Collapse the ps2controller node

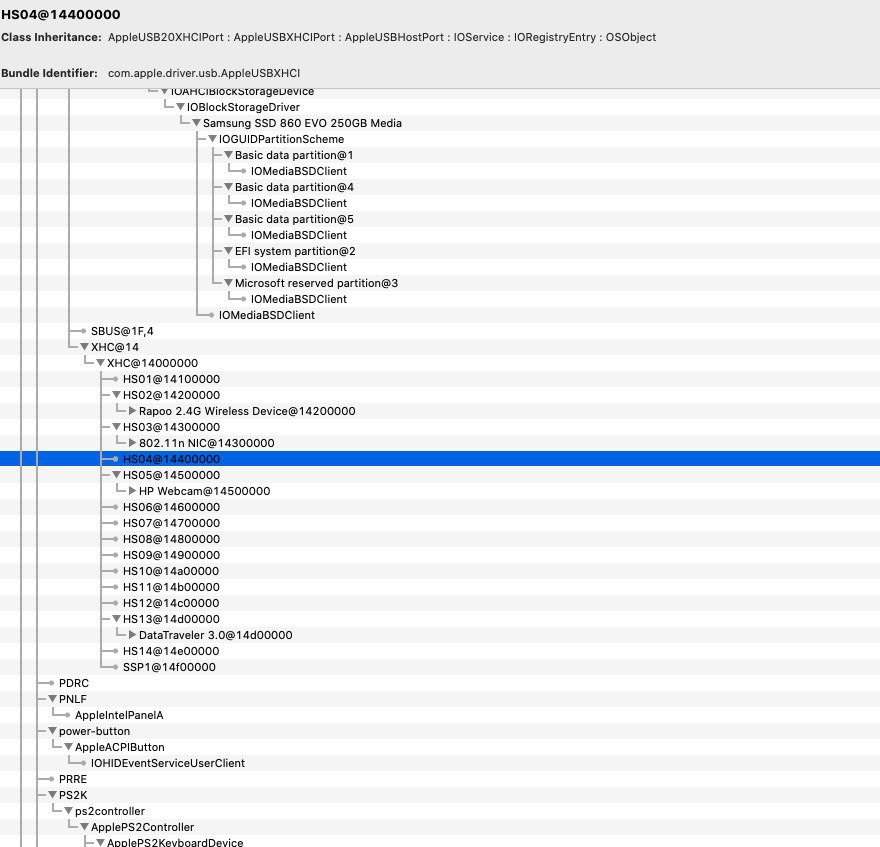[x=68, y=811]
